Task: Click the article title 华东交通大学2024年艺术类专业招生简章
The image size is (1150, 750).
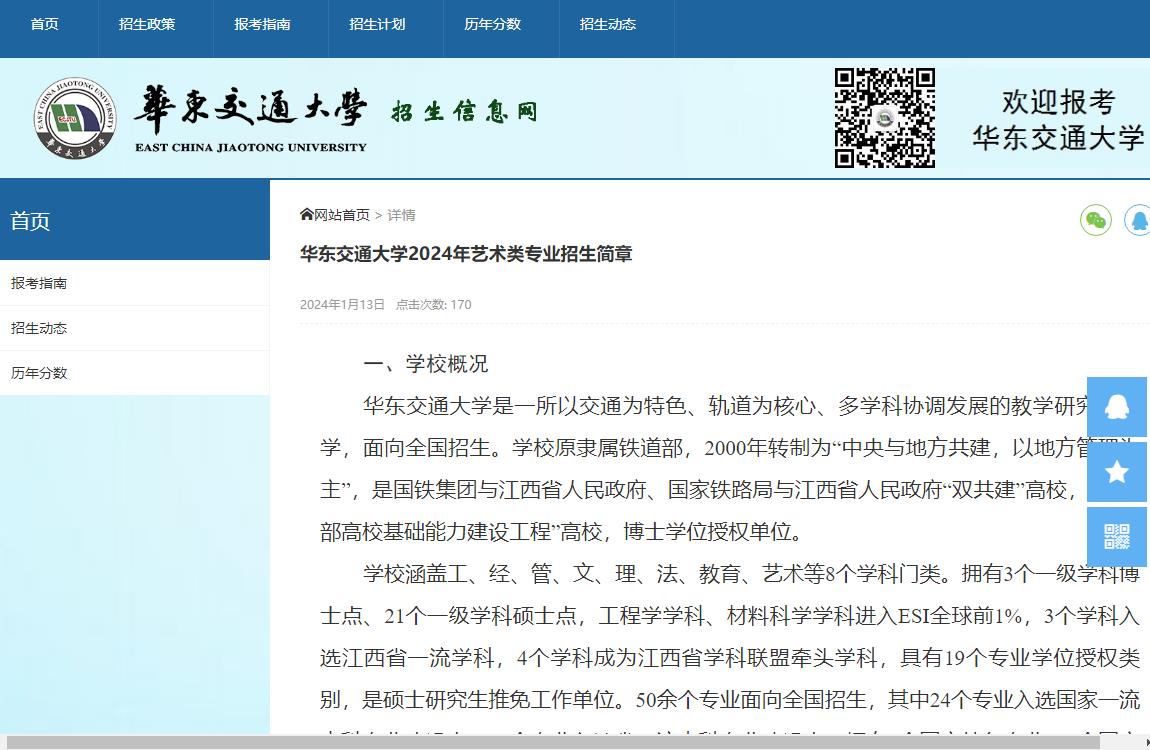Action: 466,254
